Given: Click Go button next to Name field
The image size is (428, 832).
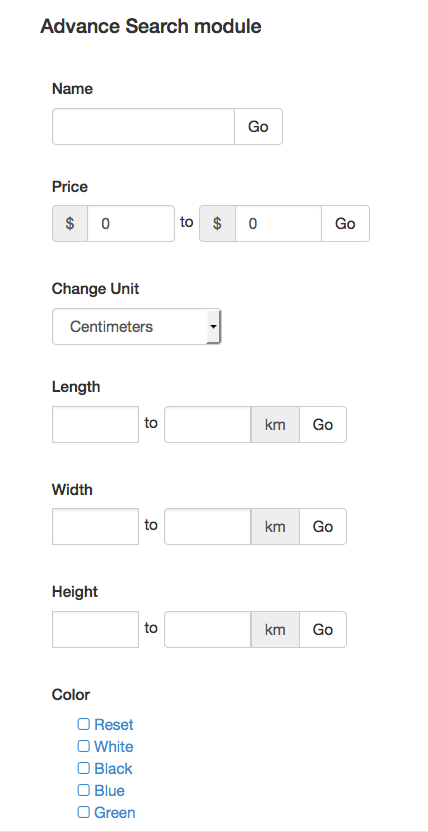Looking at the screenshot, I should click(258, 127).
